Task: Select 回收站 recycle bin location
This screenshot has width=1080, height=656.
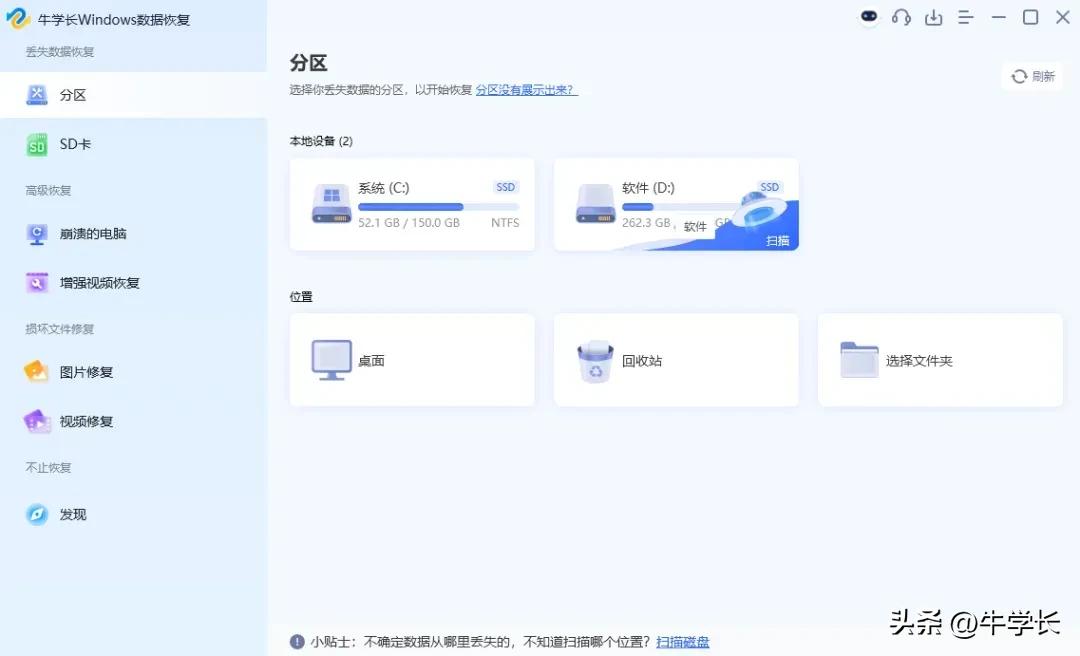Action: 675,360
